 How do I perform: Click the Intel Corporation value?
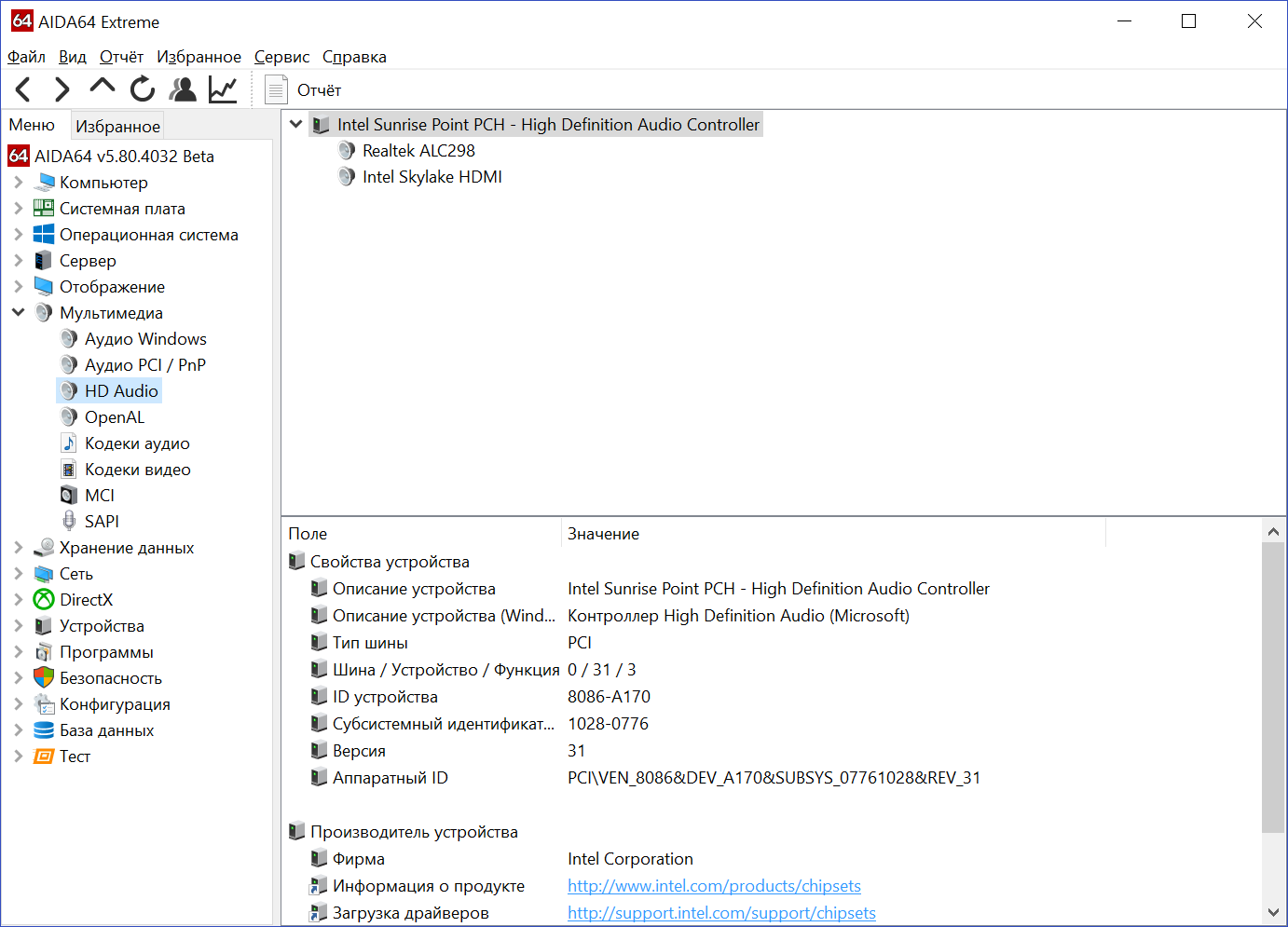pos(630,859)
